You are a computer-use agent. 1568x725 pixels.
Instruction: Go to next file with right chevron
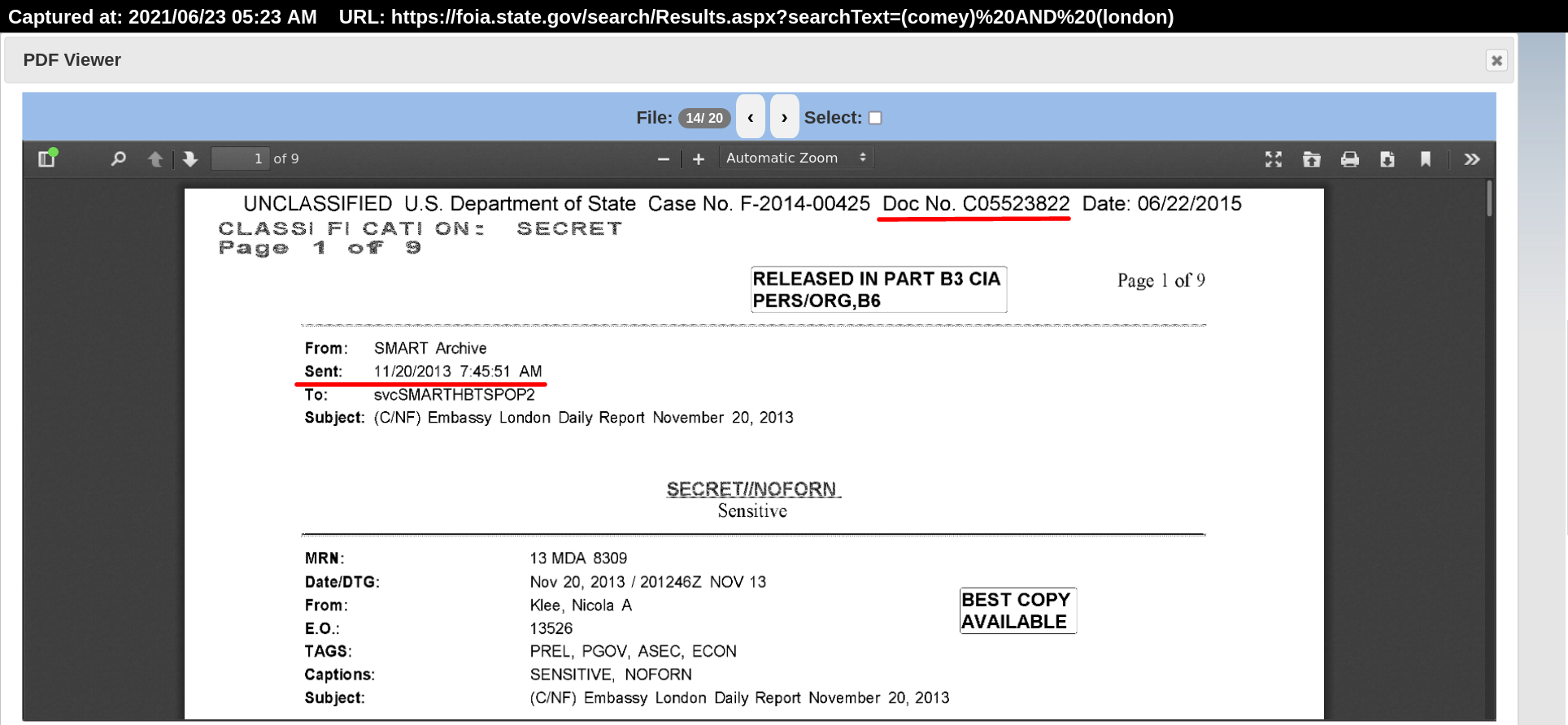point(784,117)
